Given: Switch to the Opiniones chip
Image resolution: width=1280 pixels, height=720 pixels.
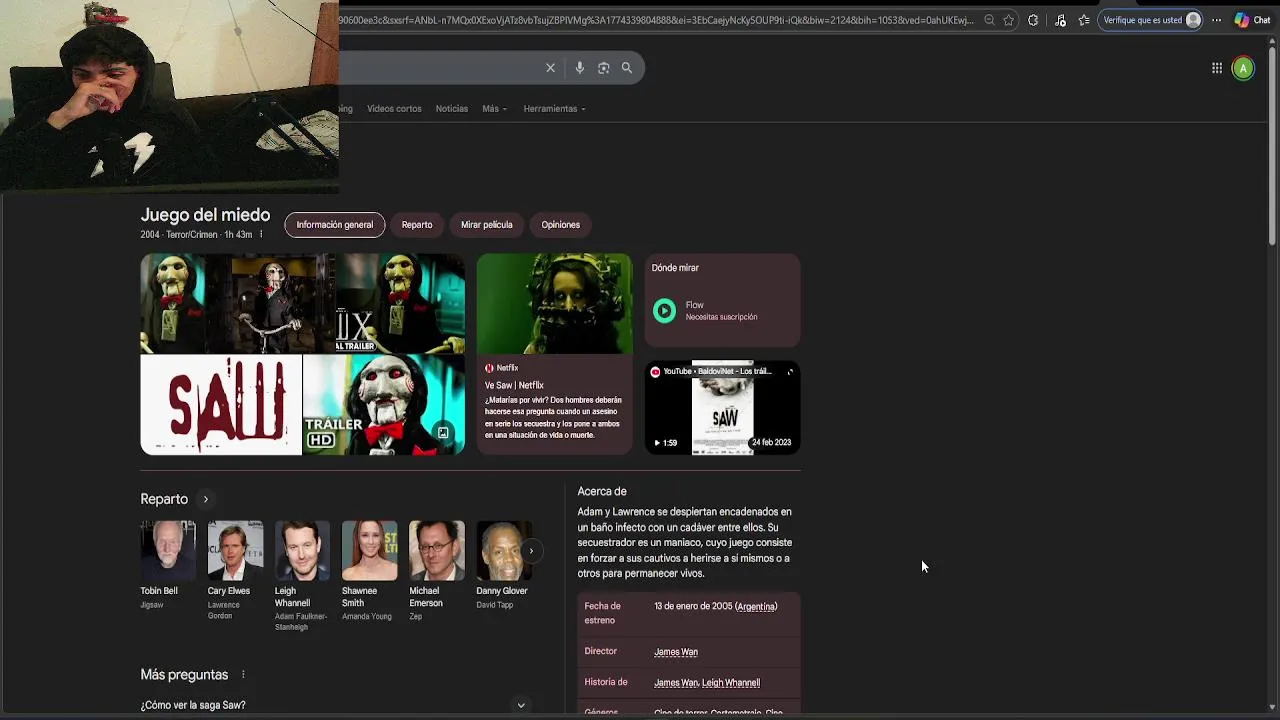Looking at the screenshot, I should click(x=560, y=225).
